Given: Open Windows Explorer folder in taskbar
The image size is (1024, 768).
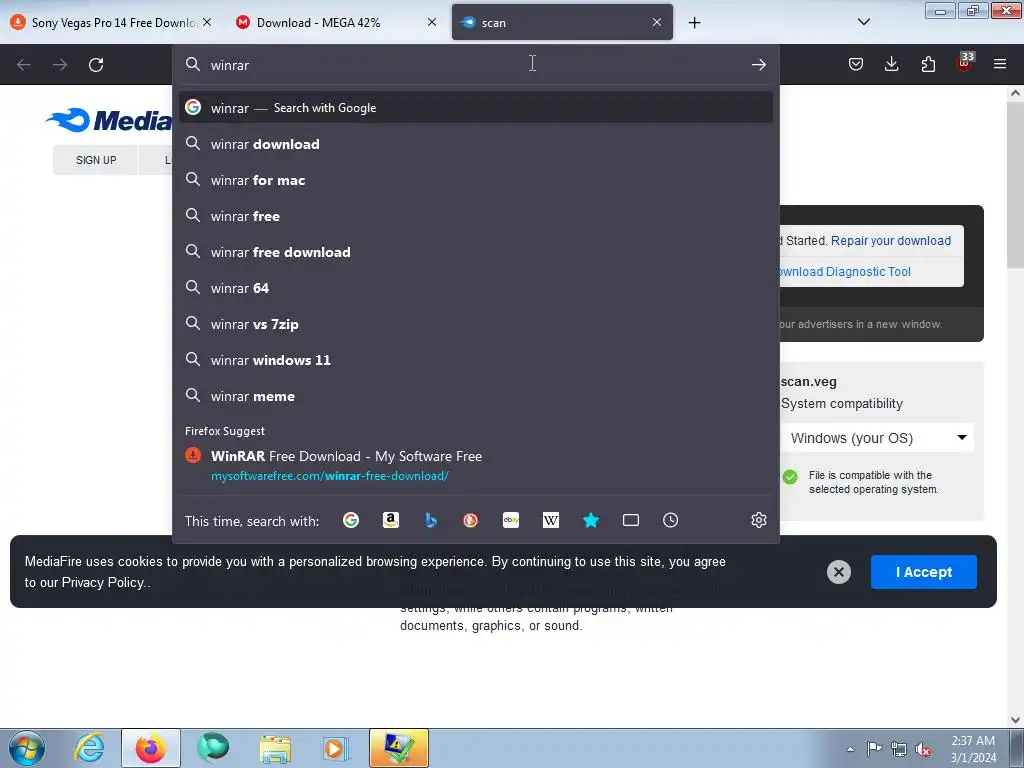Looking at the screenshot, I should [x=275, y=748].
